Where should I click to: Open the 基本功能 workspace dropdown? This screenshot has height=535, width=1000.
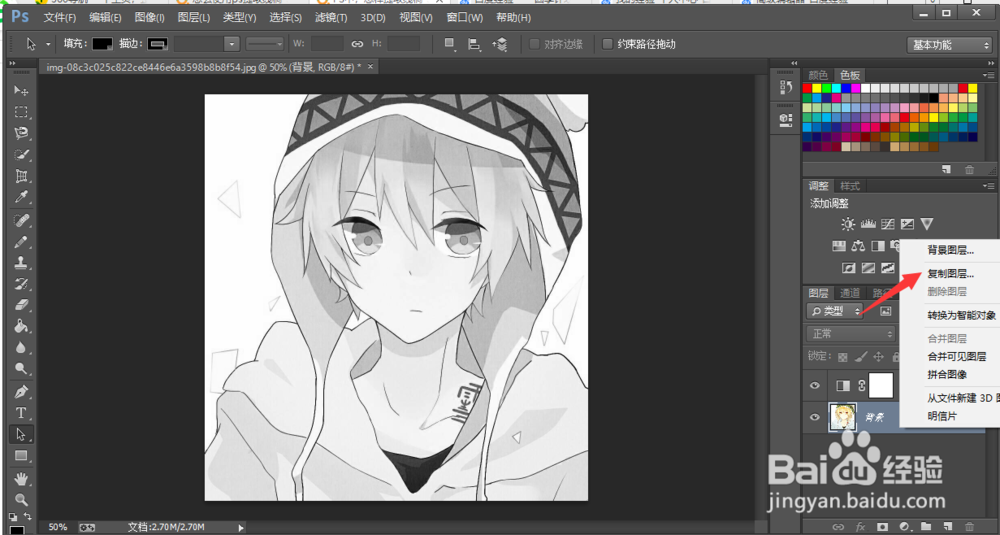click(949, 45)
